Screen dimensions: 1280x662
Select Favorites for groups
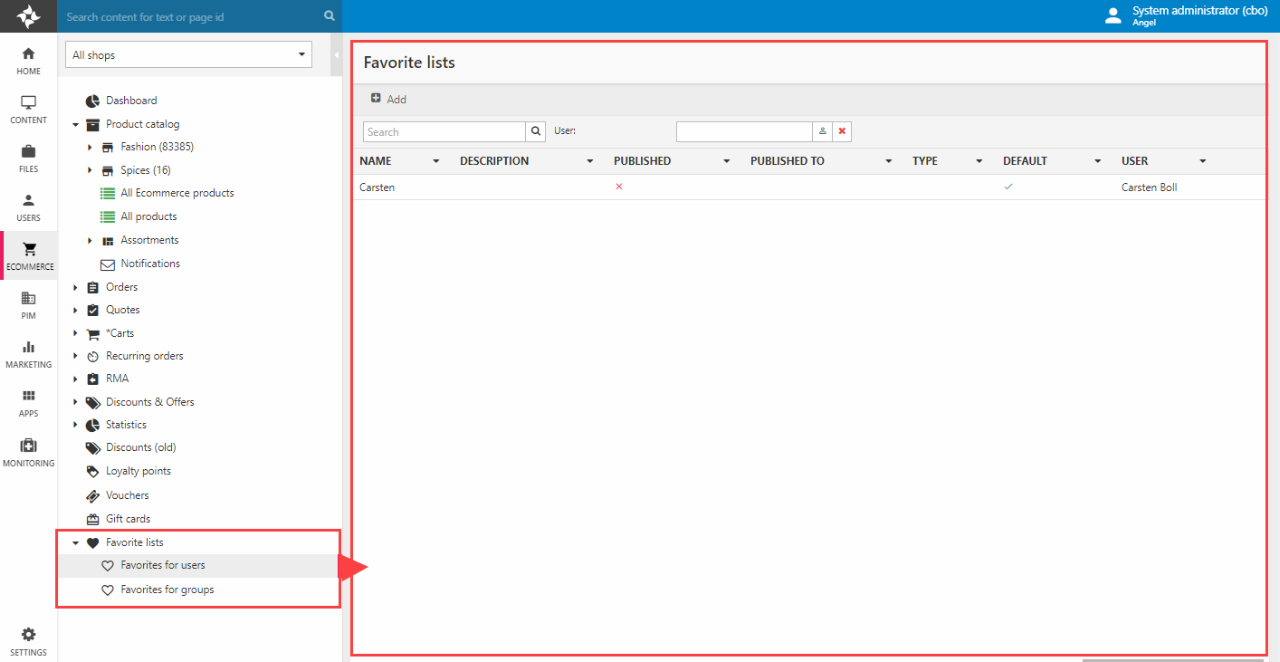coord(167,590)
